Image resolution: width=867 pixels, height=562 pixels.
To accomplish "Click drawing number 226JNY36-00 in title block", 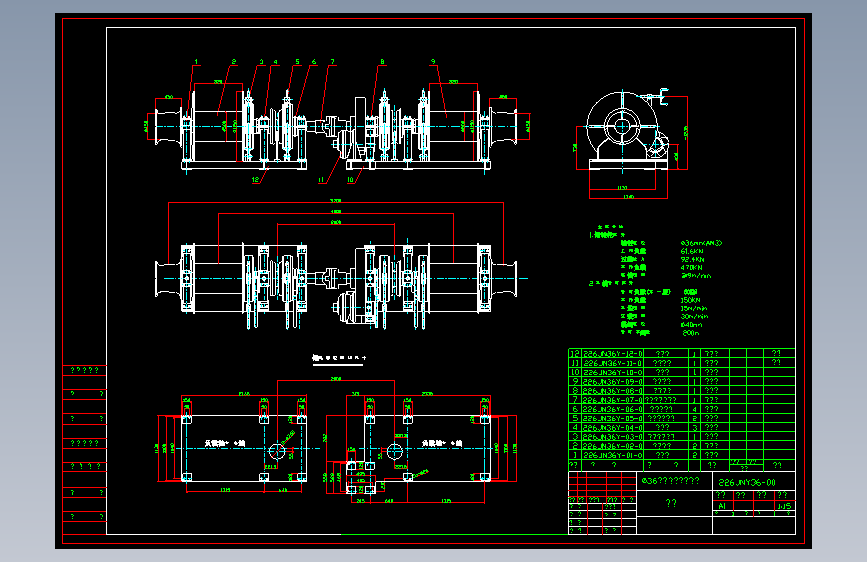I will tap(746, 482).
